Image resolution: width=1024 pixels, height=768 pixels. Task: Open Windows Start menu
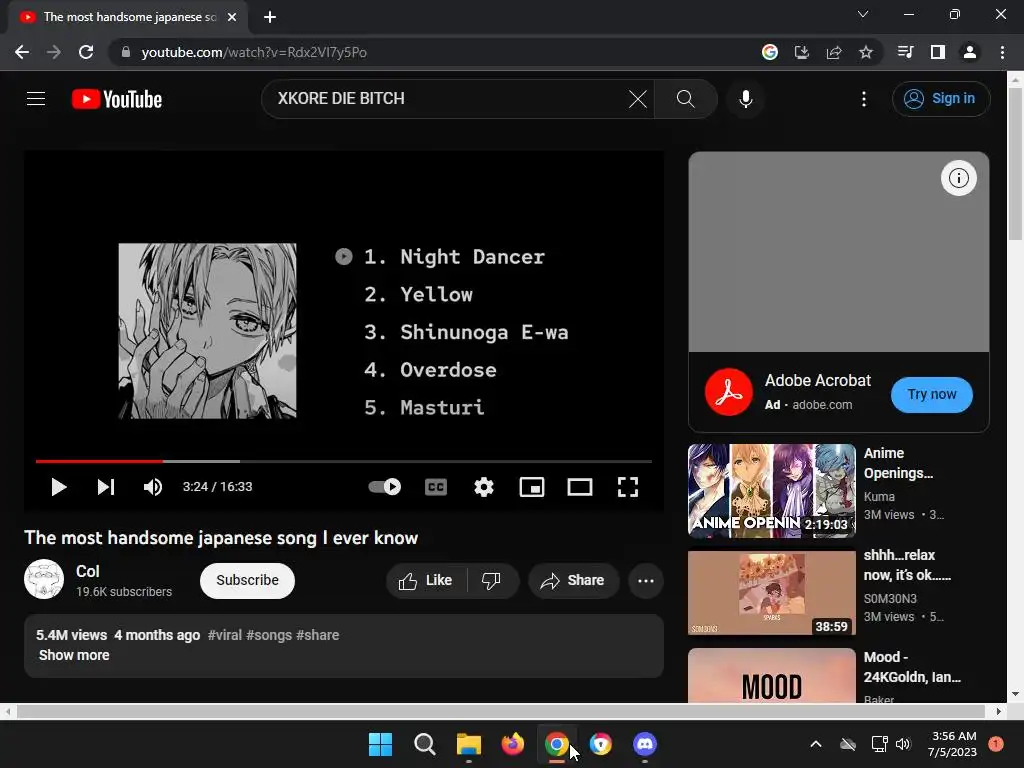380,744
